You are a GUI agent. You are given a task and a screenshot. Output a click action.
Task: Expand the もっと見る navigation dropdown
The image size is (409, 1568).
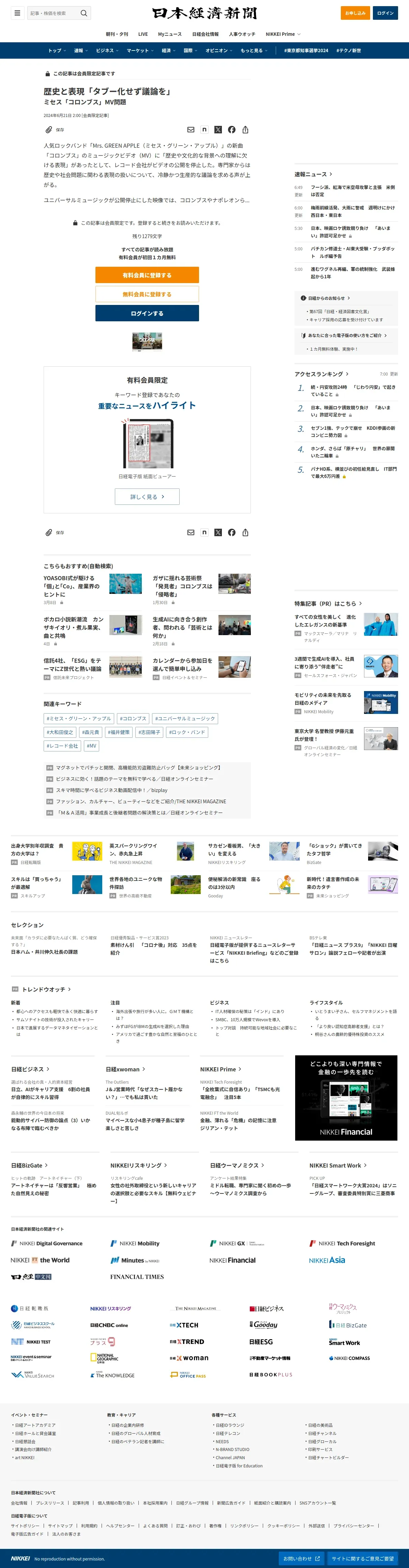254,50
